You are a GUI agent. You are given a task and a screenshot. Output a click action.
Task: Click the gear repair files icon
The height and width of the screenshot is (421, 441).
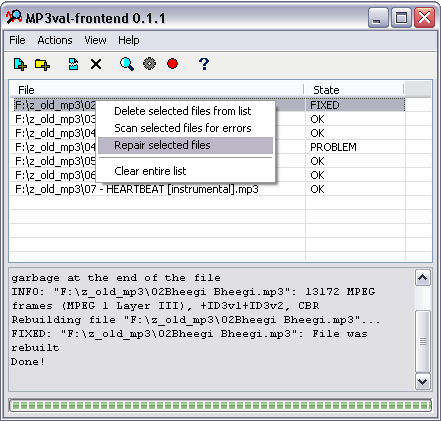point(149,63)
